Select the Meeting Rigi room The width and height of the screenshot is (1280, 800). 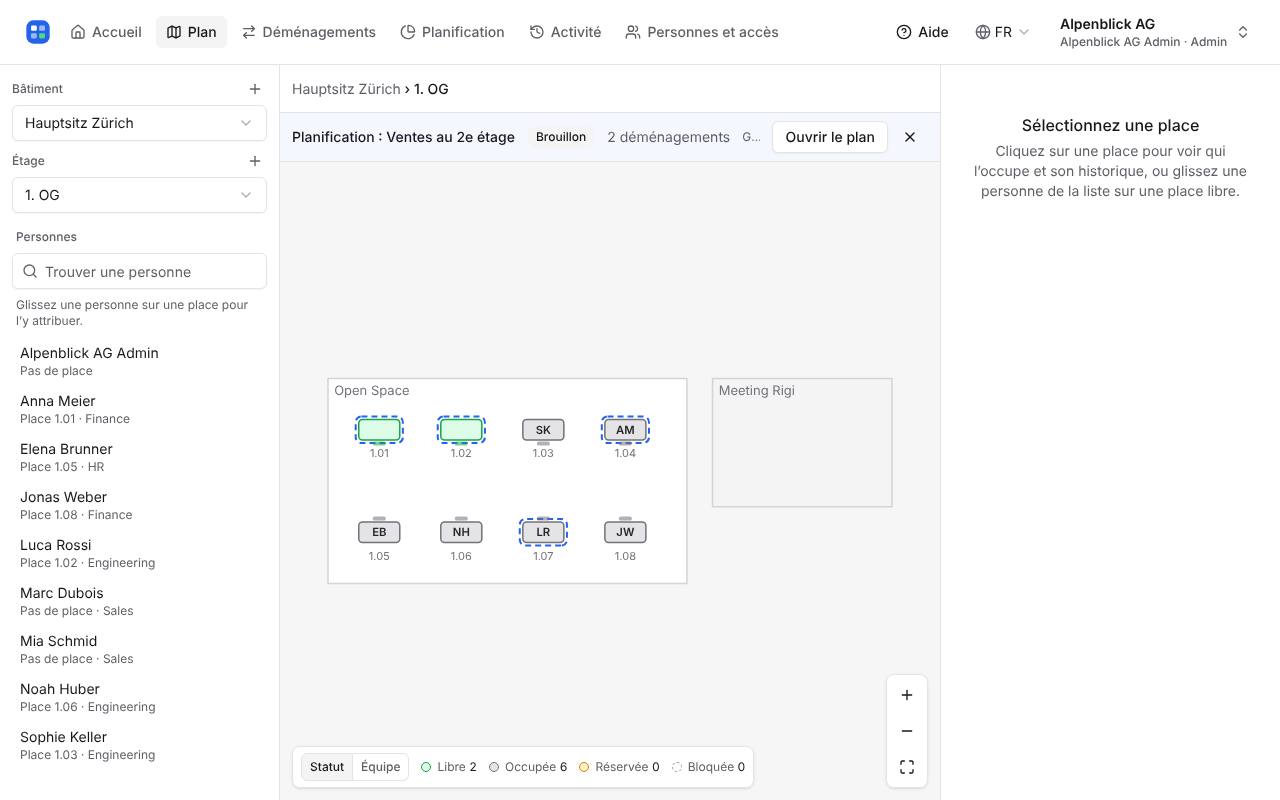pyautogui.click(x=802, y=443)
